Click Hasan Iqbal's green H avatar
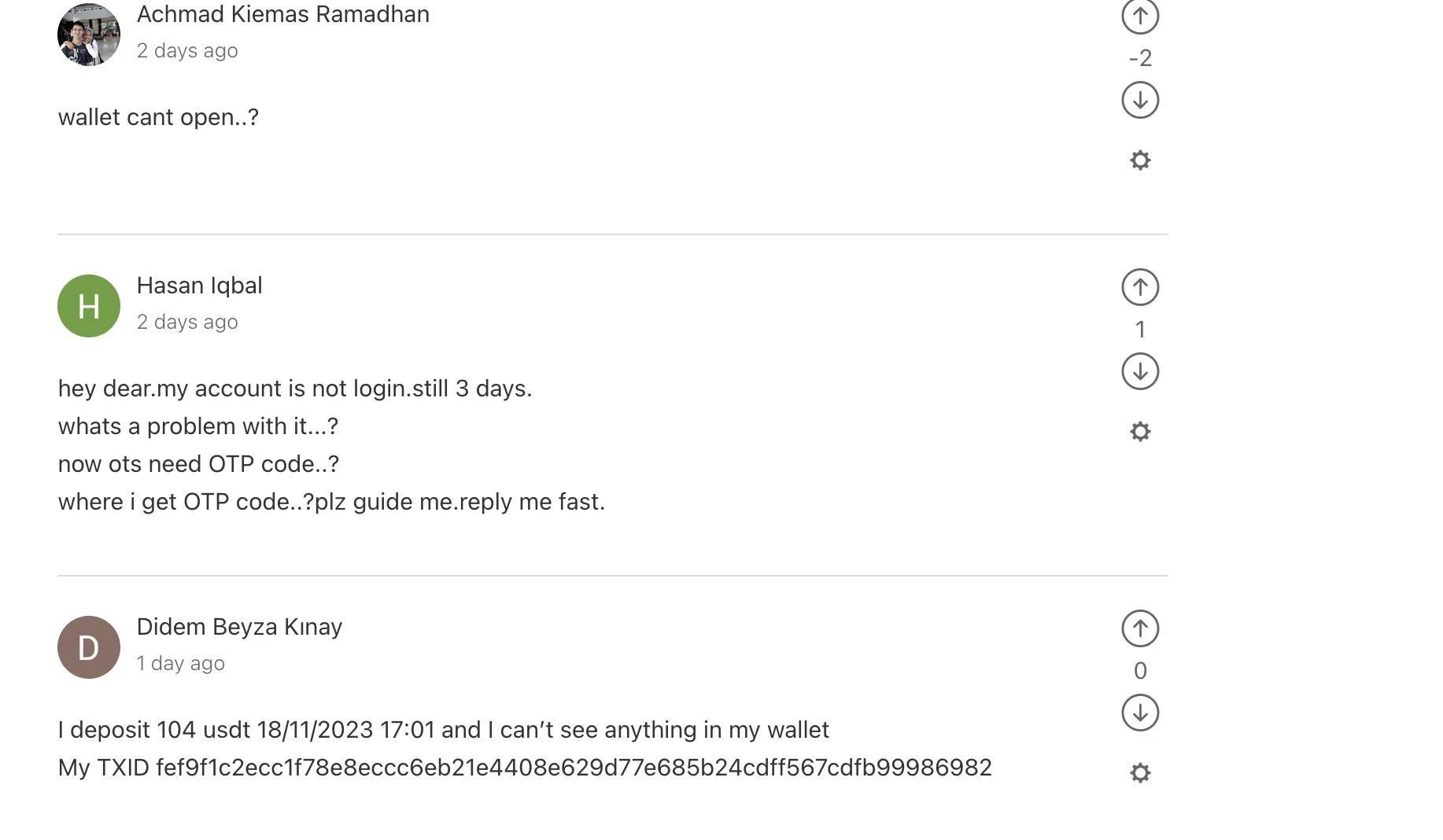 (89, 306)
